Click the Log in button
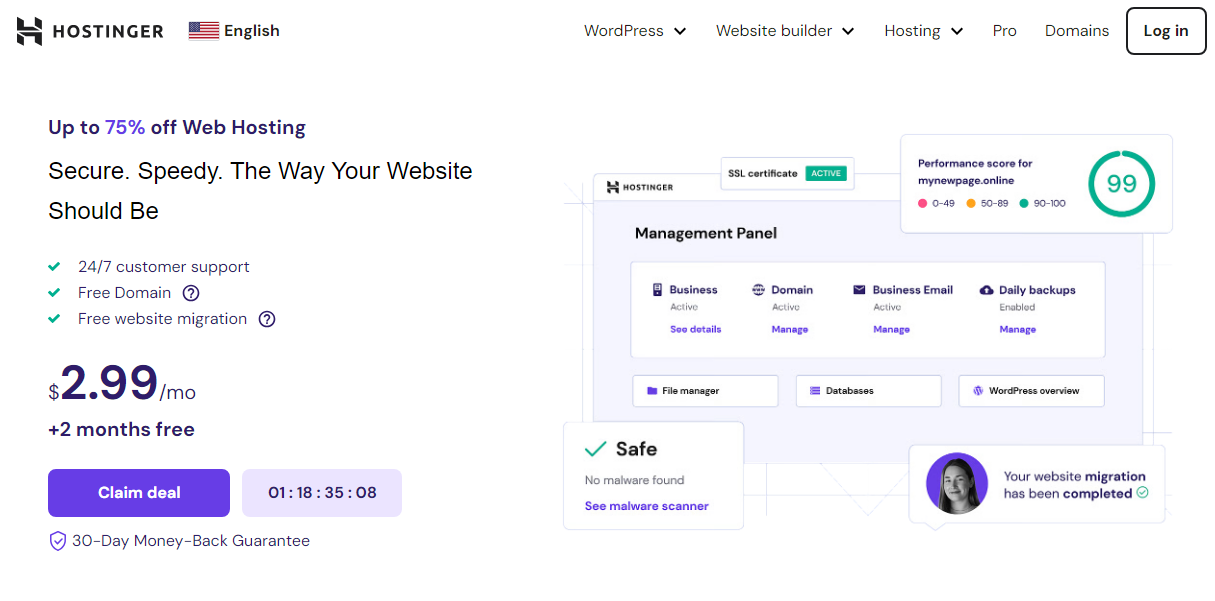This screenshot has width=1215, height=601. coord(1166,31)
